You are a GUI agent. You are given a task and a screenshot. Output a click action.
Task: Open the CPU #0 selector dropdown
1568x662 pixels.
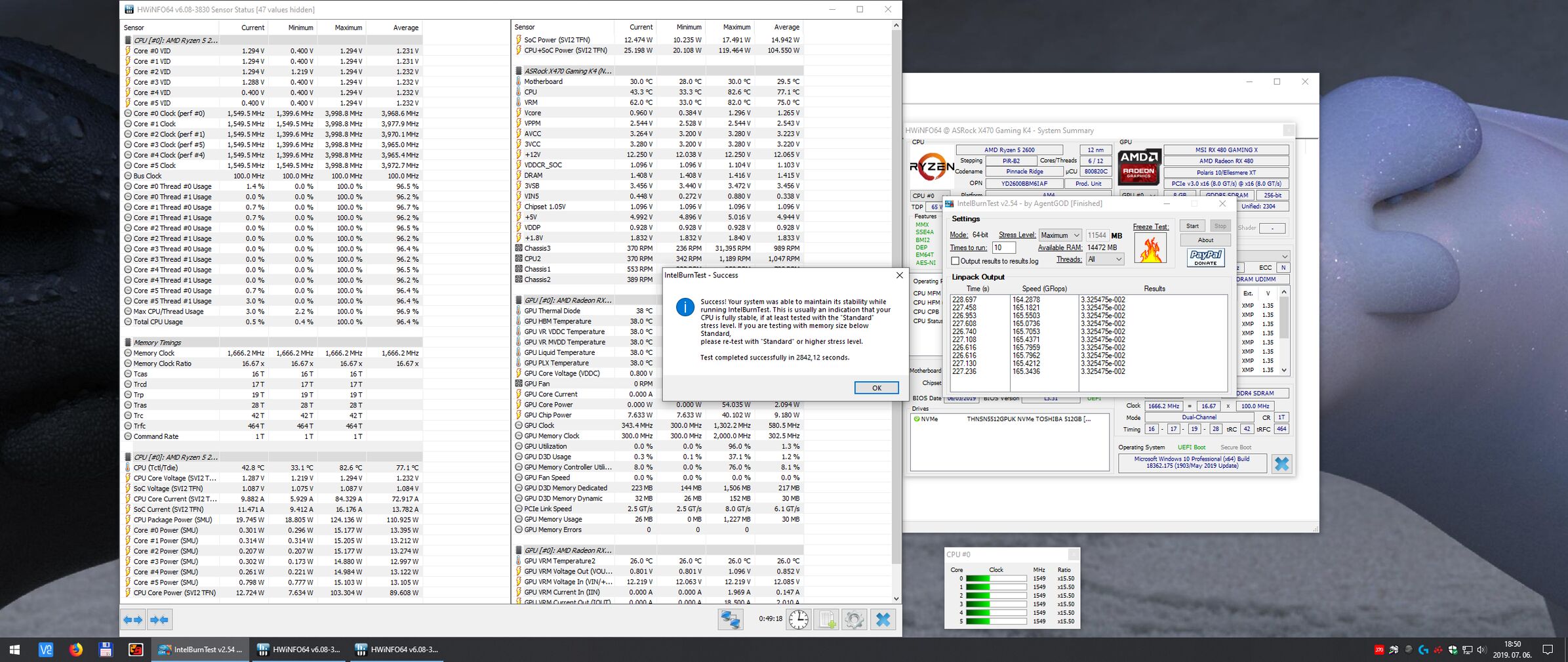coord(929,196)
